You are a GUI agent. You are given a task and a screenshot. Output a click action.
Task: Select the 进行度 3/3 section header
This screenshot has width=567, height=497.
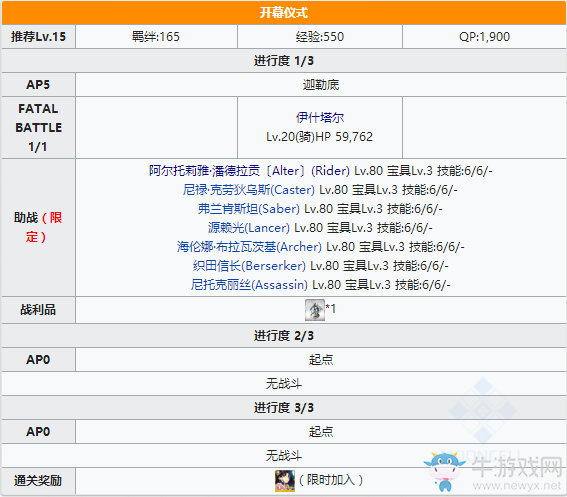click(x=284, y=408)
